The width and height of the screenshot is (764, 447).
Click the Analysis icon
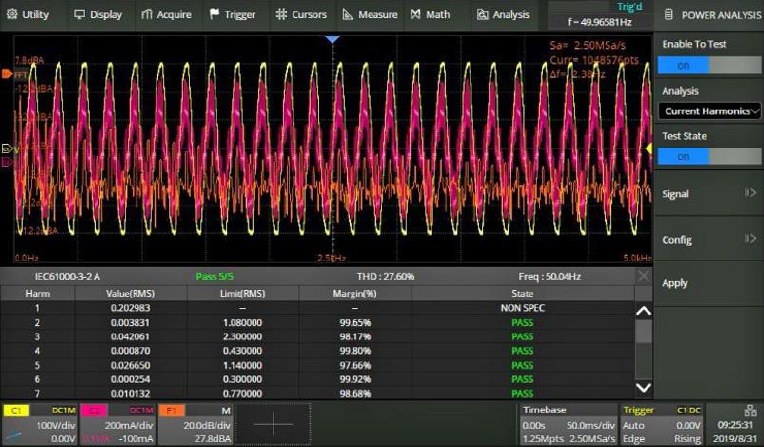[x=482, y=15]
